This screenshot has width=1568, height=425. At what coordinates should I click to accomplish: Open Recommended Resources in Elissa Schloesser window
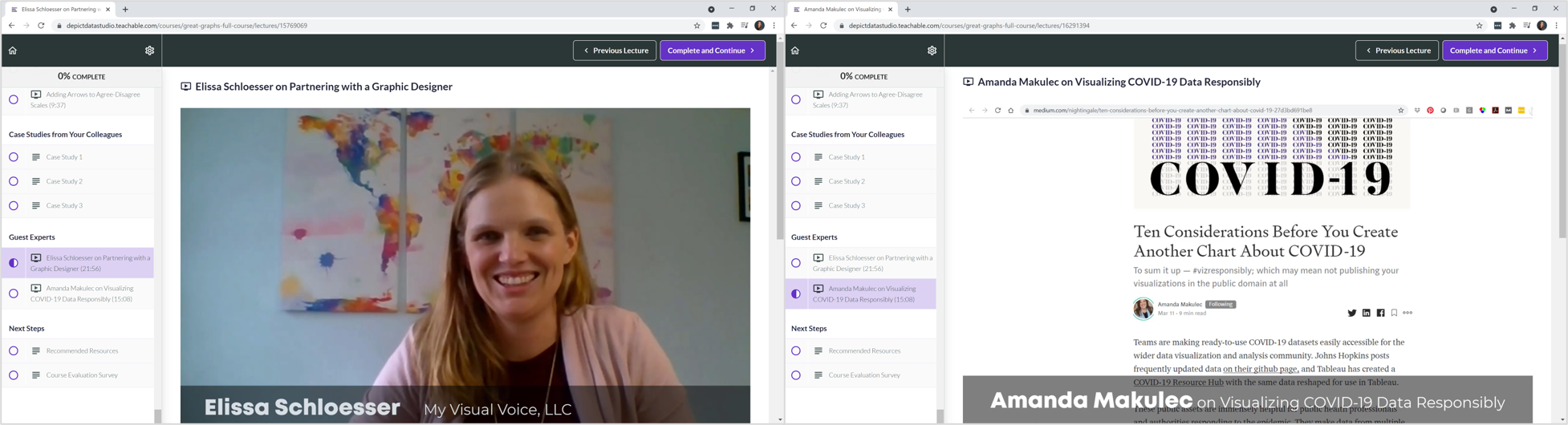[78, 350]
